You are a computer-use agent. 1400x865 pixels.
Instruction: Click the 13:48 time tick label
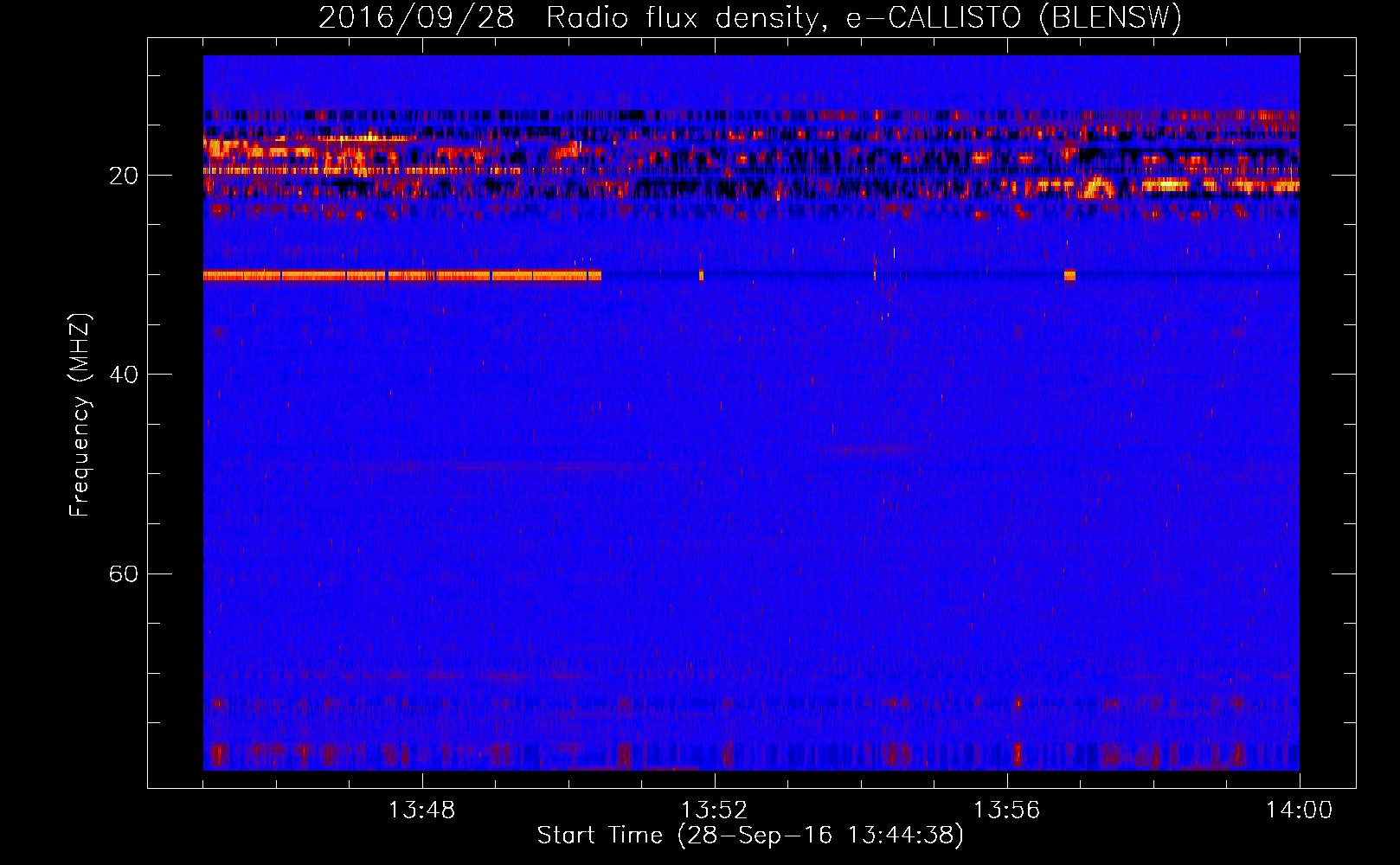pos(422,811)
